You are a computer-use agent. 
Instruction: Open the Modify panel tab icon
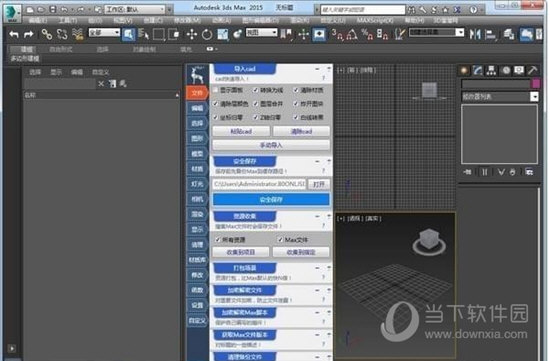pos(477,71)
